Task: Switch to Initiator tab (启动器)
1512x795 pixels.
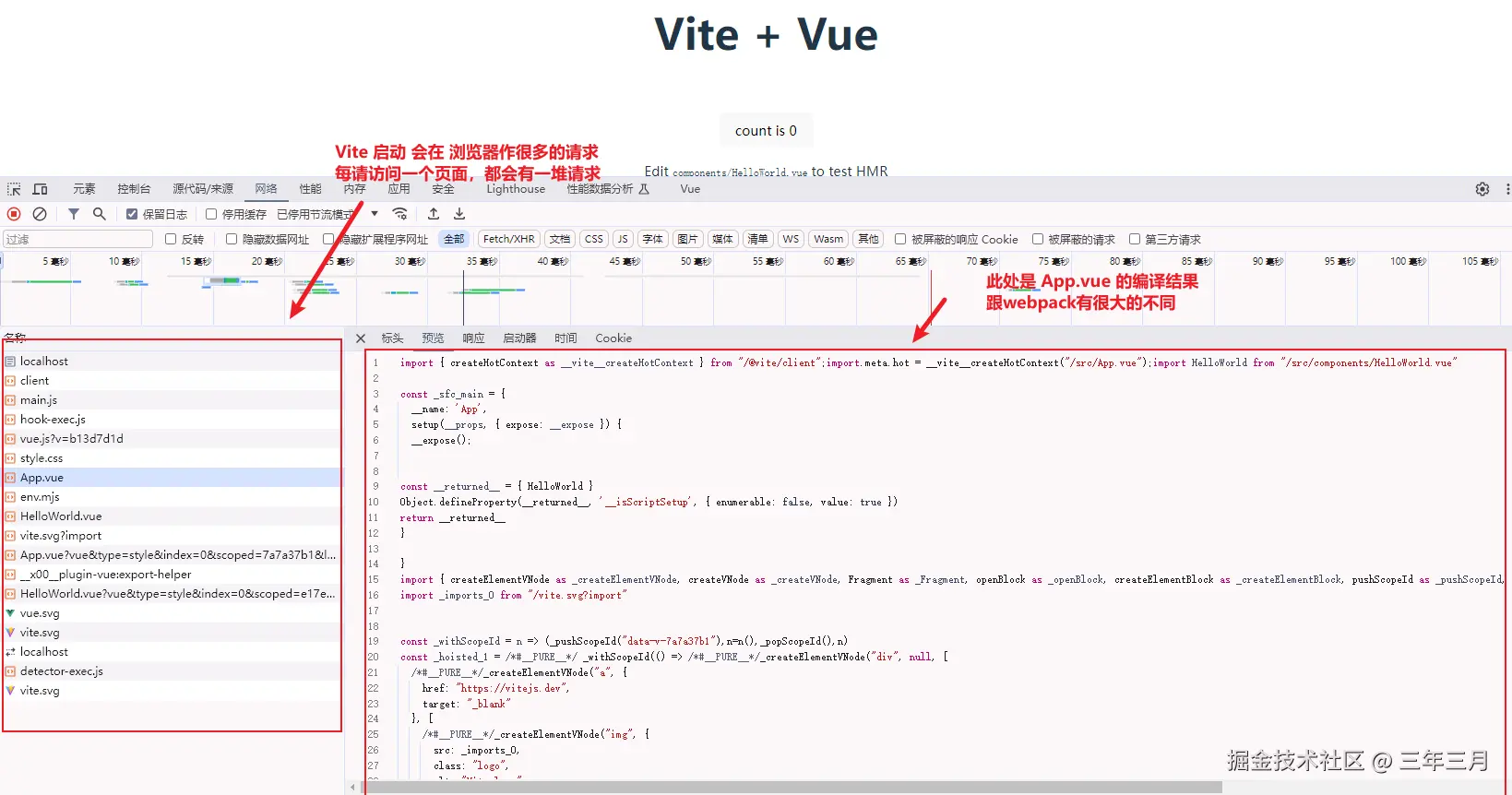Action: click(519, 338)
